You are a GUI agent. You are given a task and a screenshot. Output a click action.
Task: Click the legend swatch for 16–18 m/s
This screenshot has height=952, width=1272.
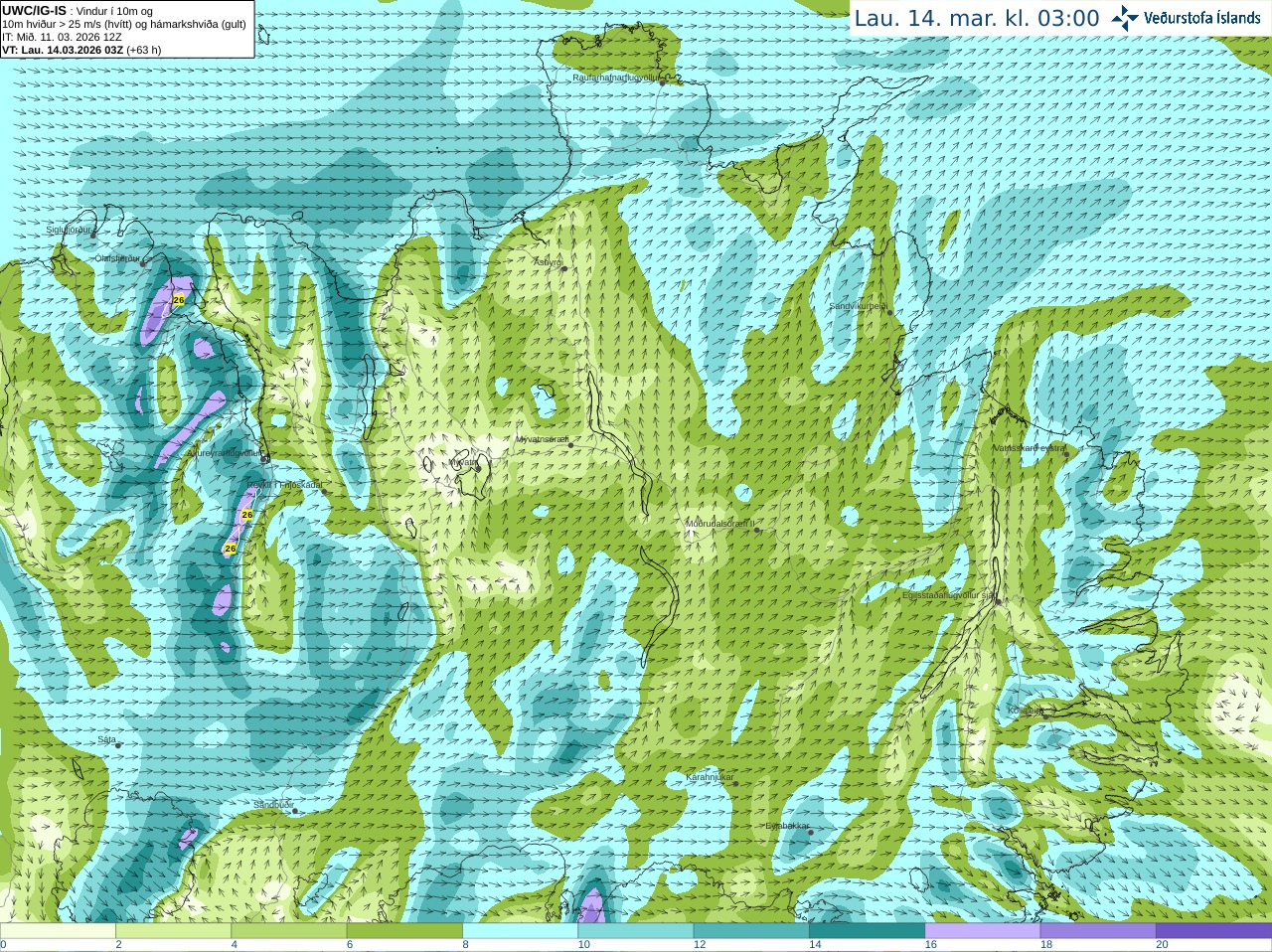pyautogui.click(x=983, y=931)
